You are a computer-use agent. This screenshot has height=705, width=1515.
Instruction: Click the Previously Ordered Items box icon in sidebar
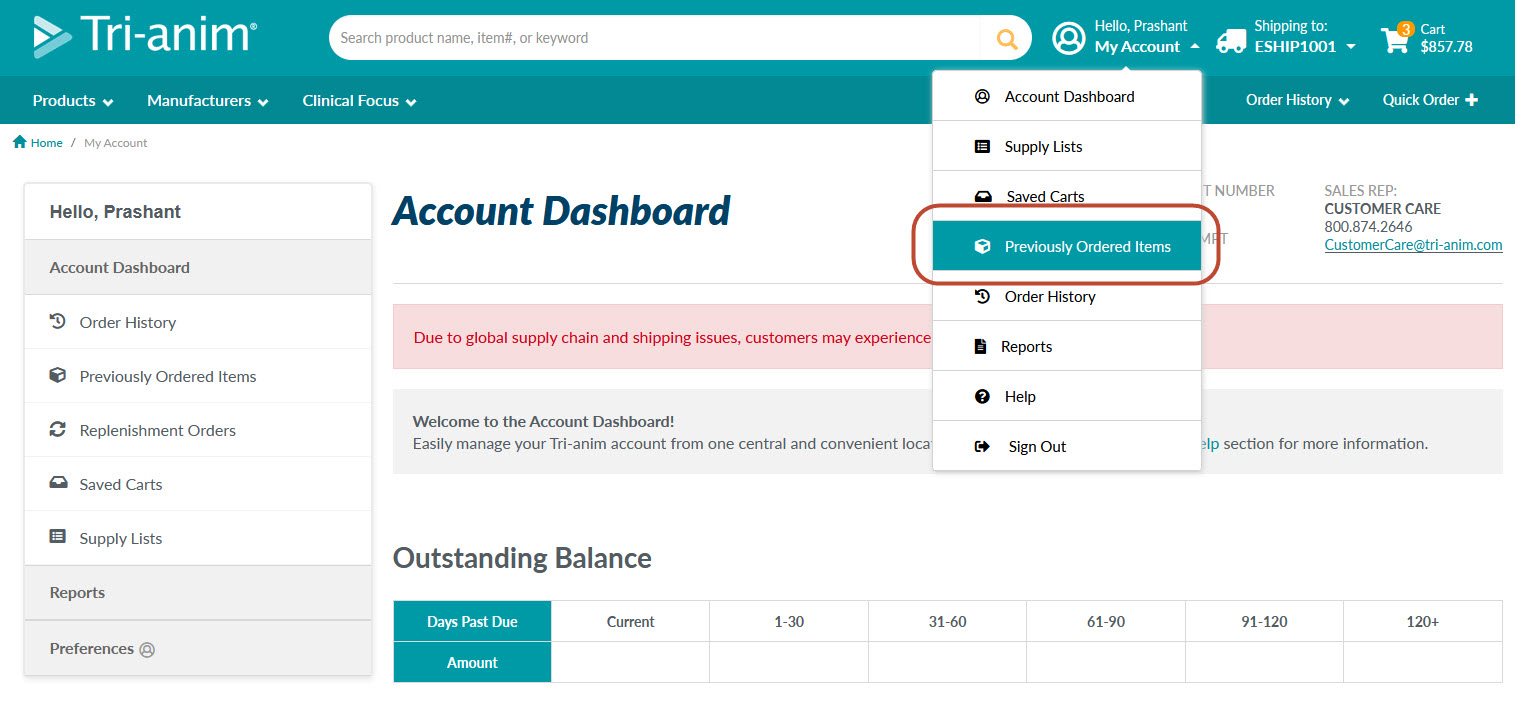click(x=58, y=376)
